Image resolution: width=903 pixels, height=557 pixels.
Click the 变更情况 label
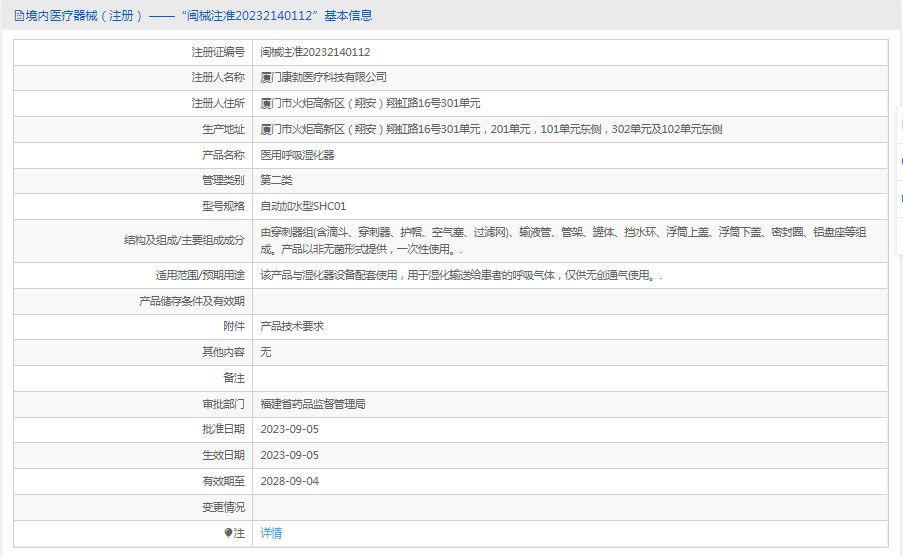(223, 507)
